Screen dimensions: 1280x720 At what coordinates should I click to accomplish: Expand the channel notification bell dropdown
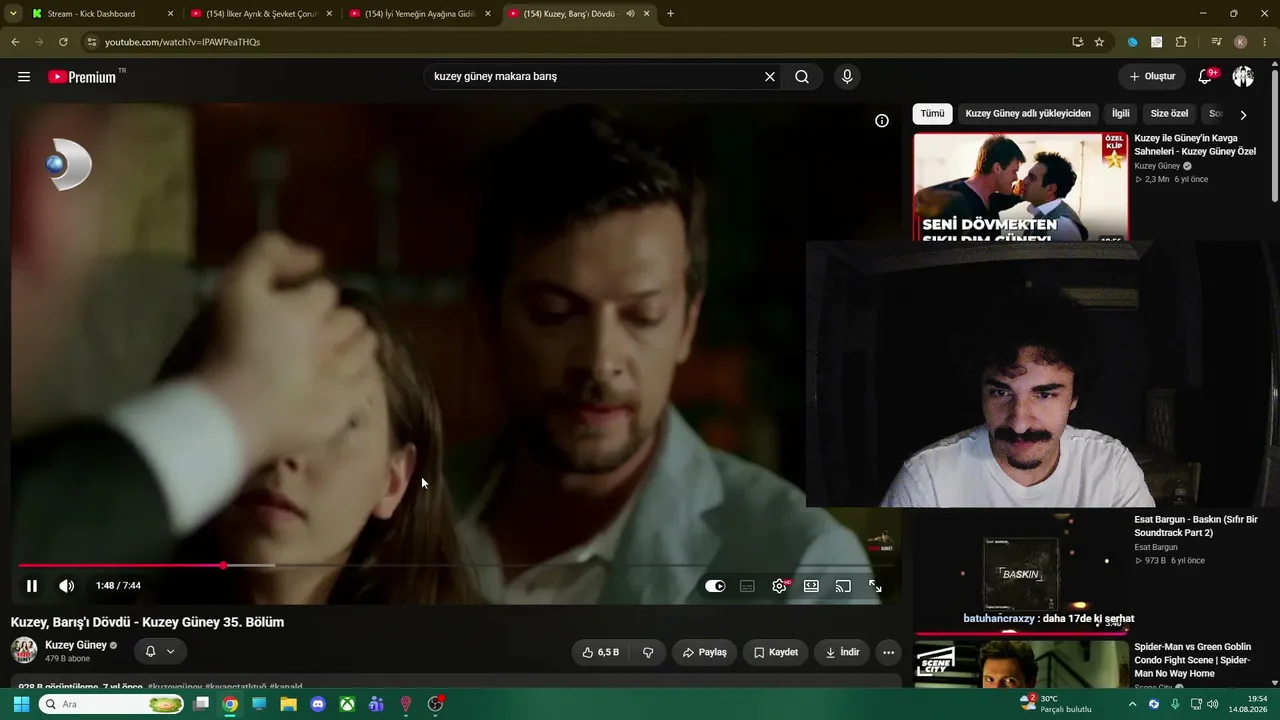pos(159,652)
